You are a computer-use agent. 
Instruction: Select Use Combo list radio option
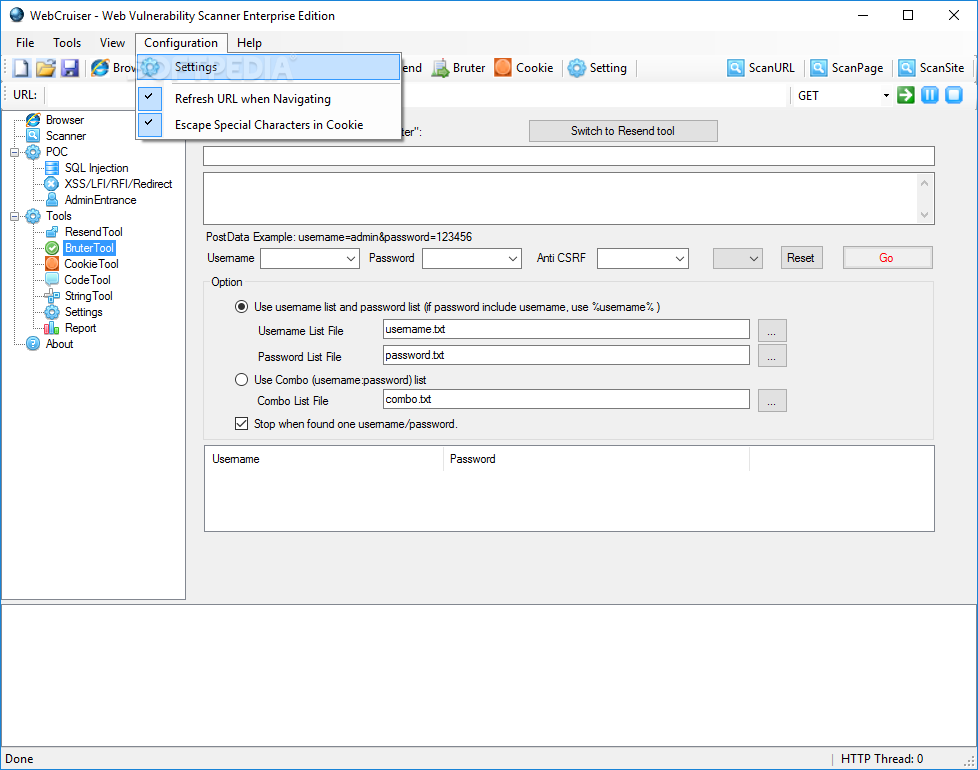pos(241,380)
